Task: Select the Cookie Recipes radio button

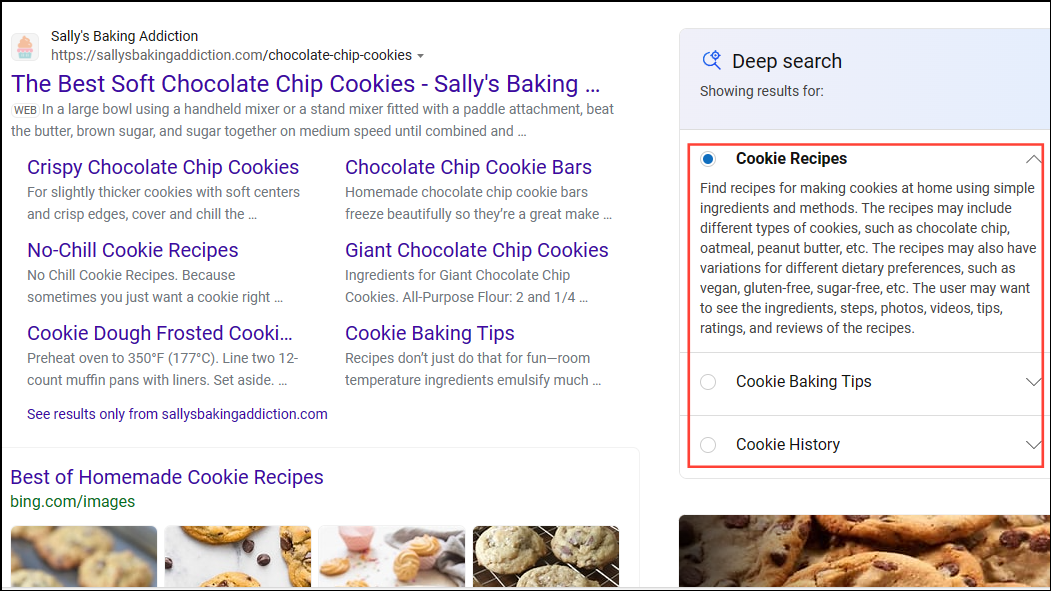Action: [708, 158]
